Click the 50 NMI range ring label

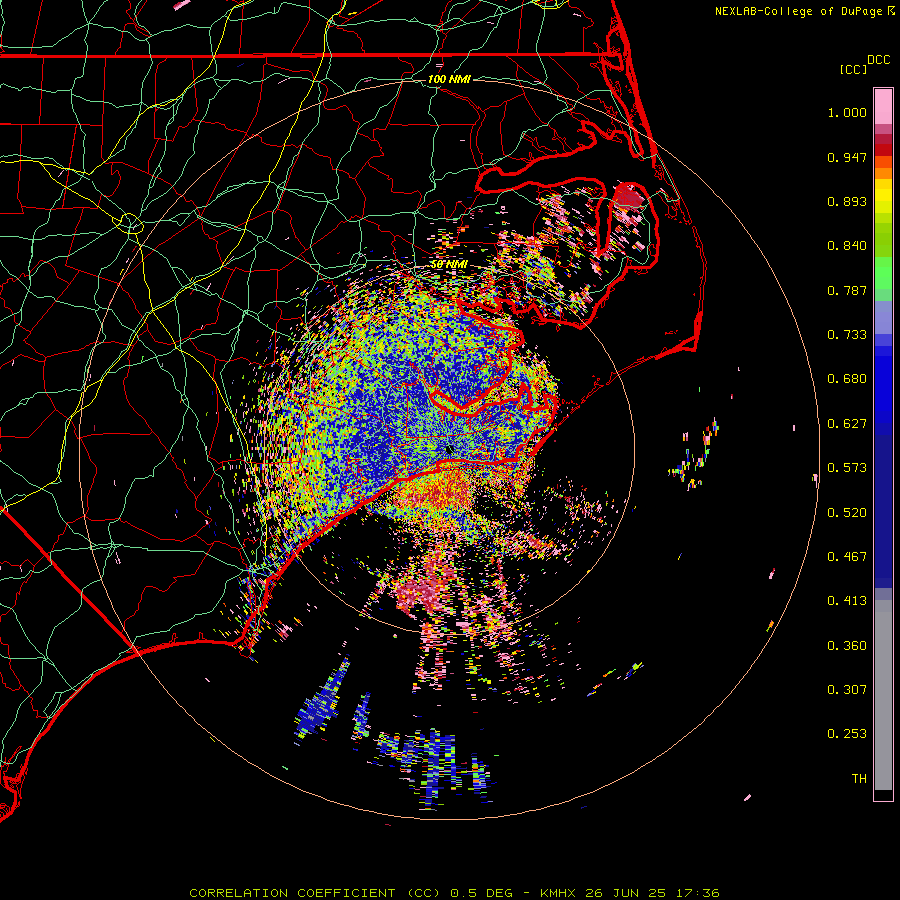click(449, 264)
